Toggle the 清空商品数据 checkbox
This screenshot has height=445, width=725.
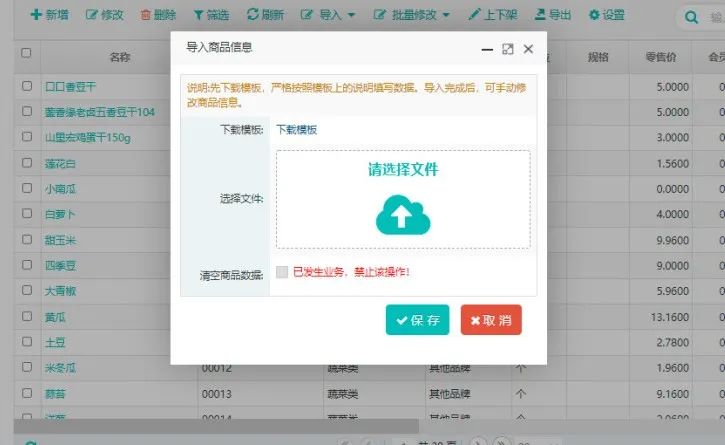(282, 272)
